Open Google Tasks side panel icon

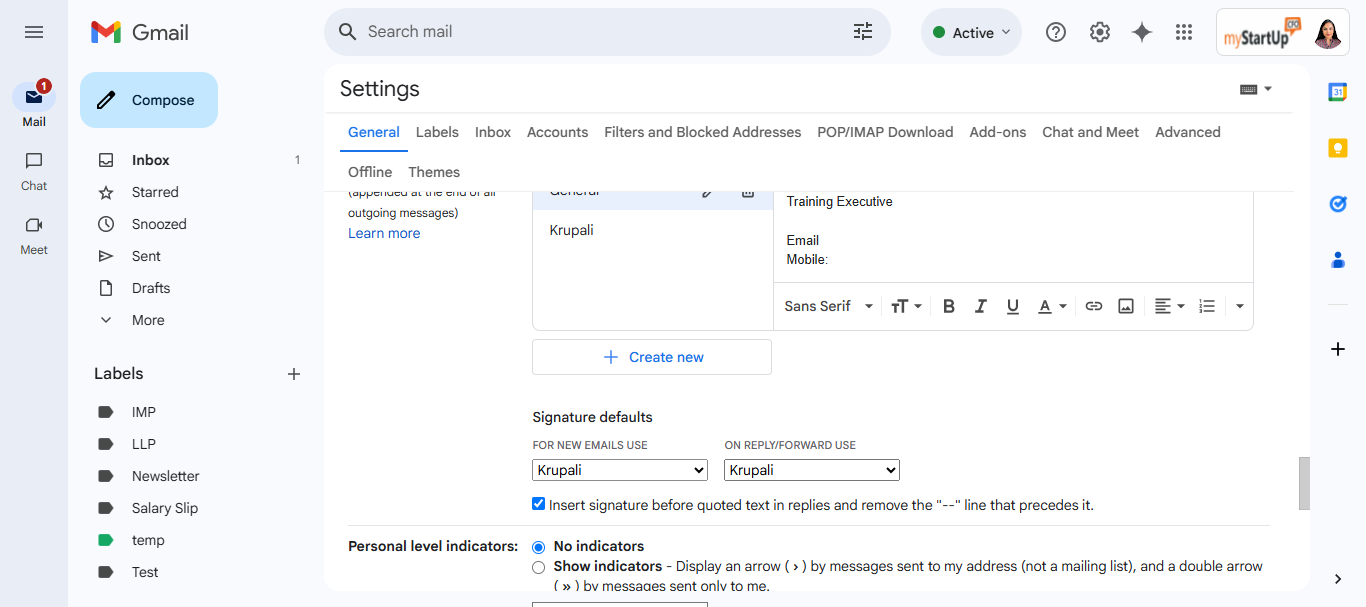1338,204
